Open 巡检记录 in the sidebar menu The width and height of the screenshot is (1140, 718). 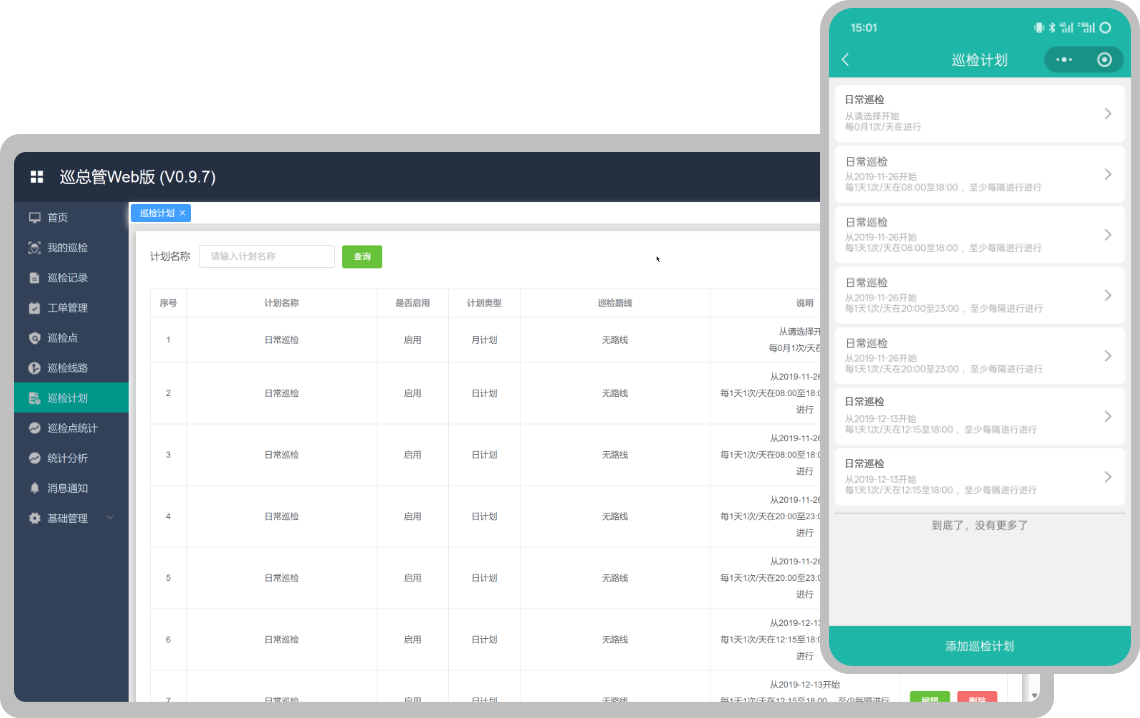[x=67, y=278]
